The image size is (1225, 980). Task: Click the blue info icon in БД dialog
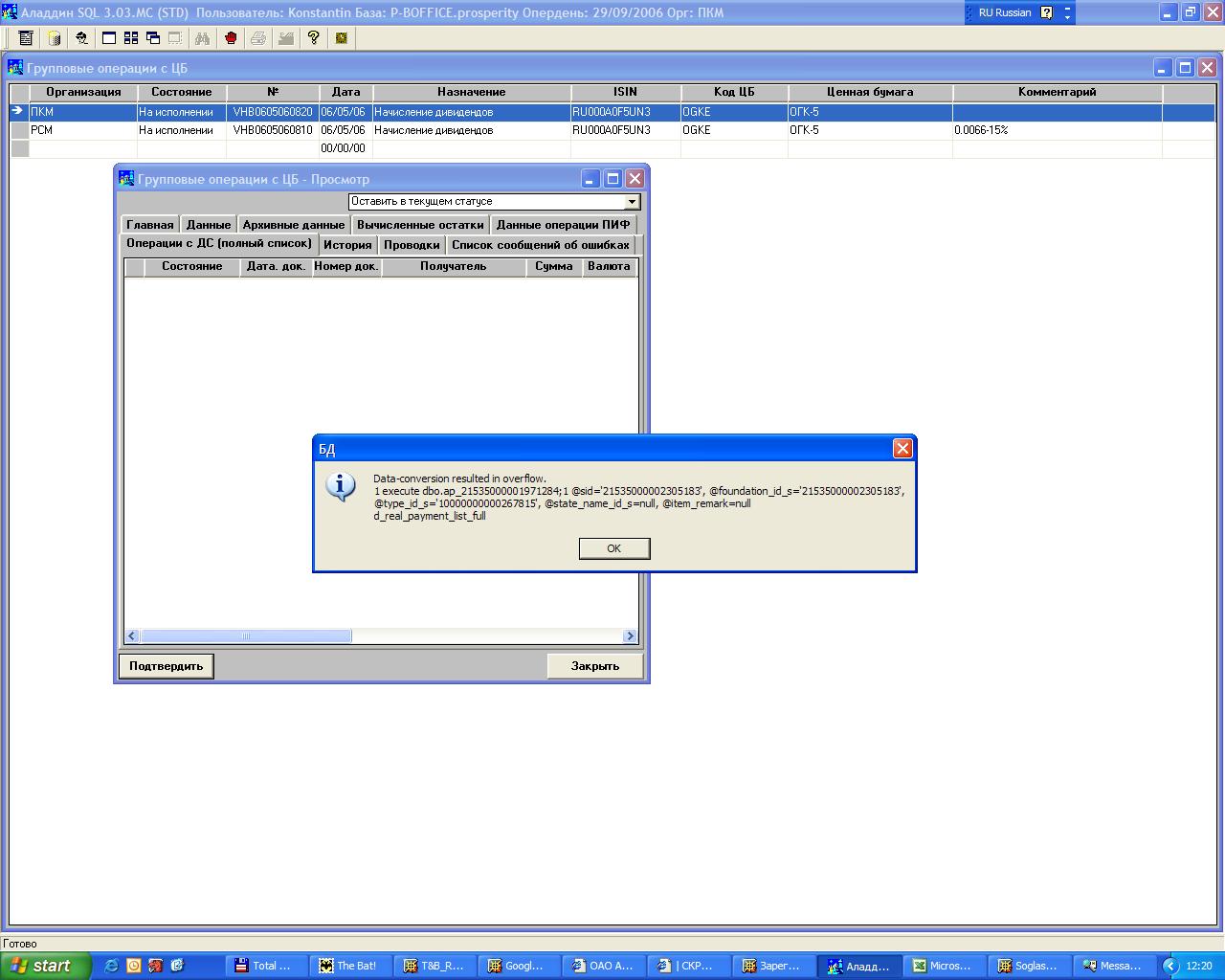pos(341,487)
